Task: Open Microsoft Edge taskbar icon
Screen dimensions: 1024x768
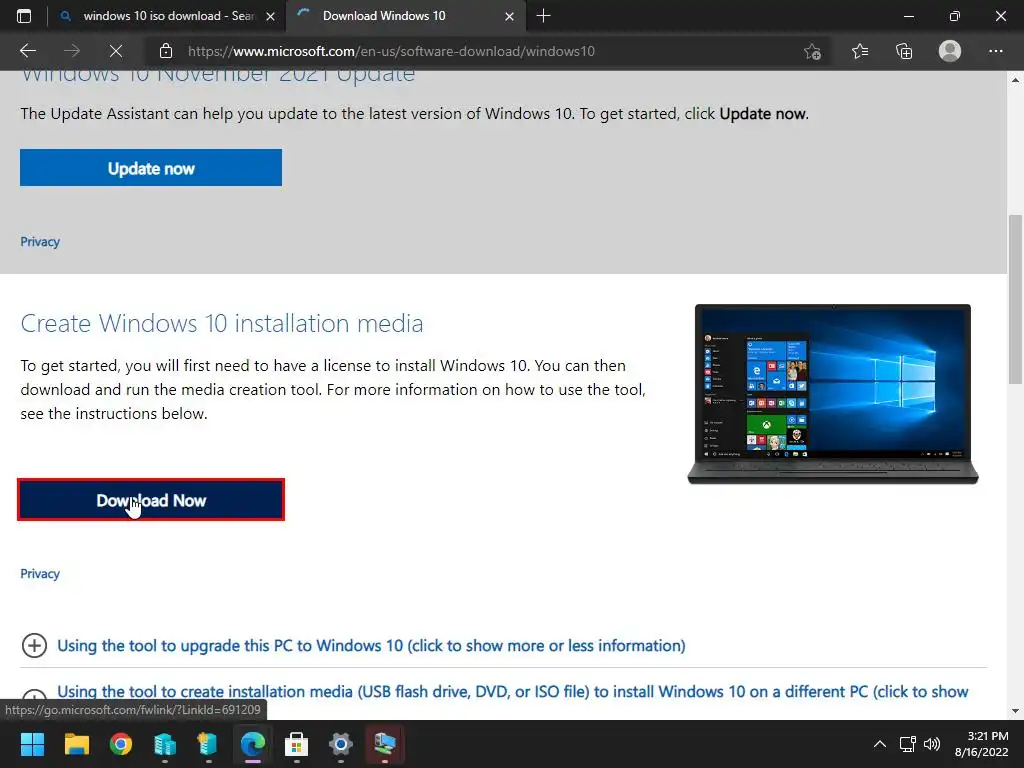Action: (253, 744)
